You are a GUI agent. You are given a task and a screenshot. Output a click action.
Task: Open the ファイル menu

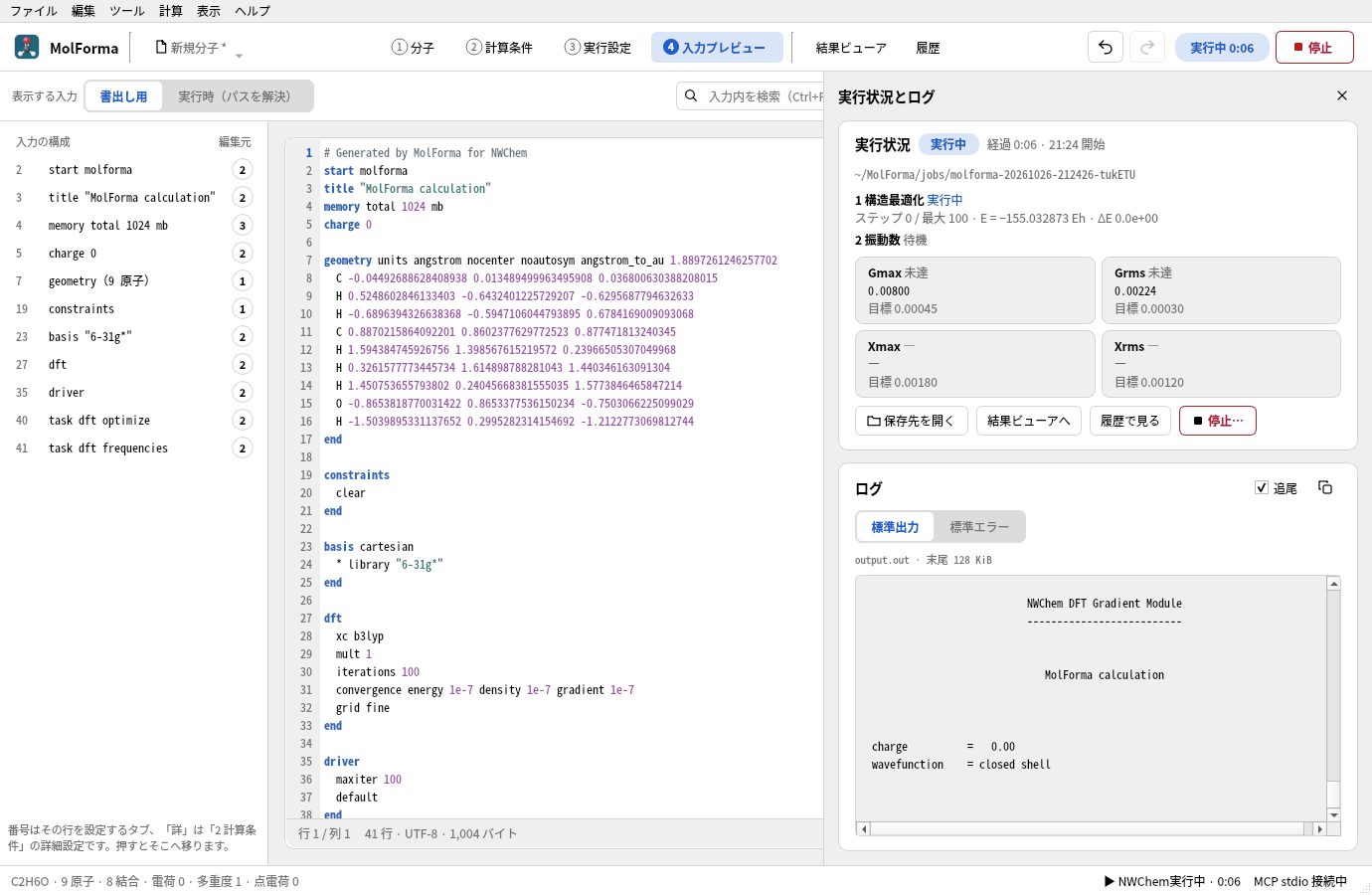click(34, 11)
